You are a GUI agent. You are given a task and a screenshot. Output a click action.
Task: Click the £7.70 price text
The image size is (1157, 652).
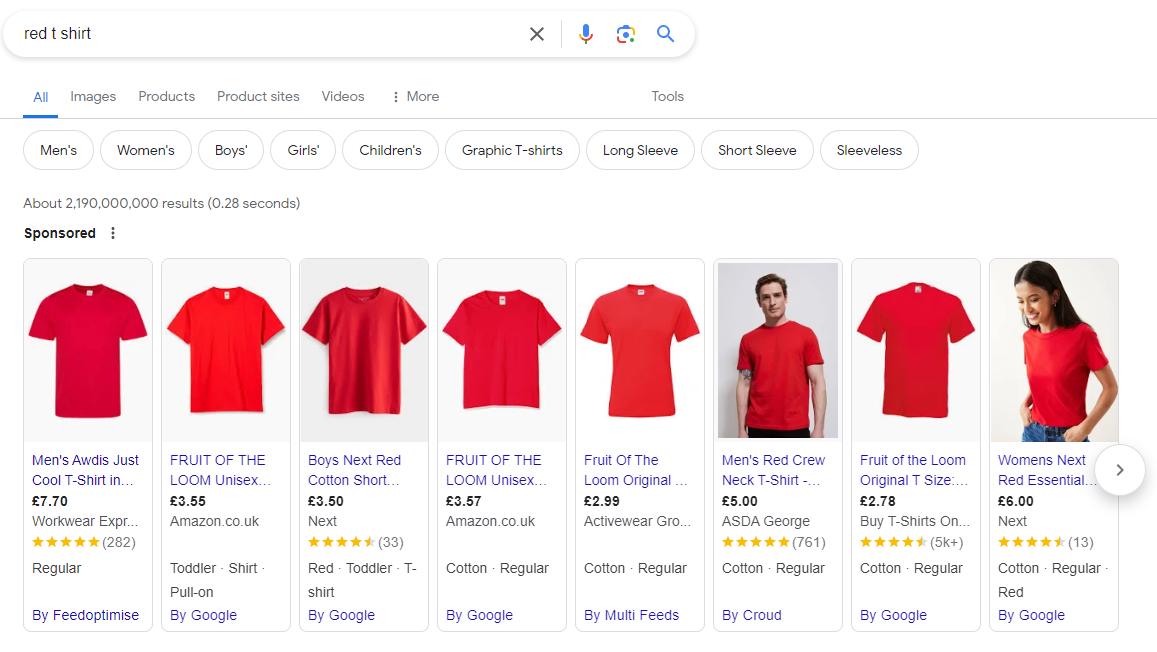(49, 501)
